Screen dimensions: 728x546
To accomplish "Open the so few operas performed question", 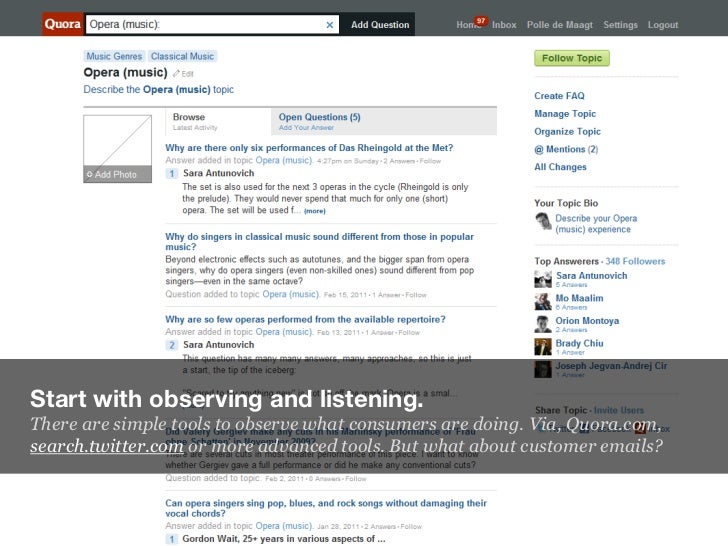I will click(306, 319).
